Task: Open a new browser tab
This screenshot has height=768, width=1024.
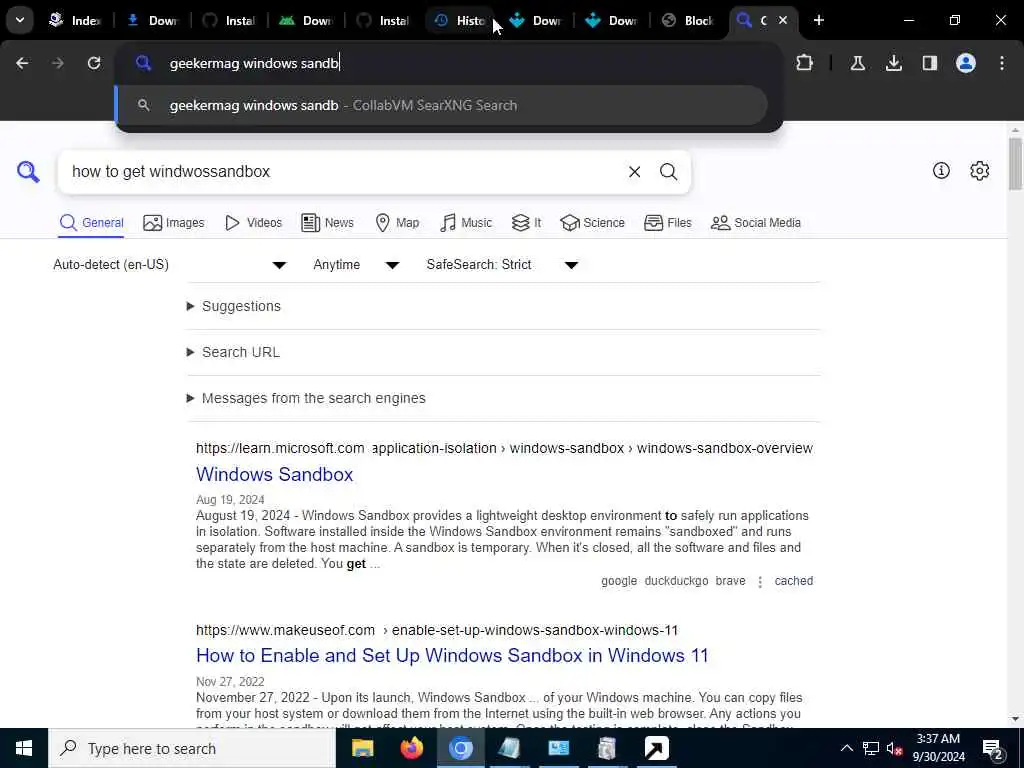Action: [819, 20]
